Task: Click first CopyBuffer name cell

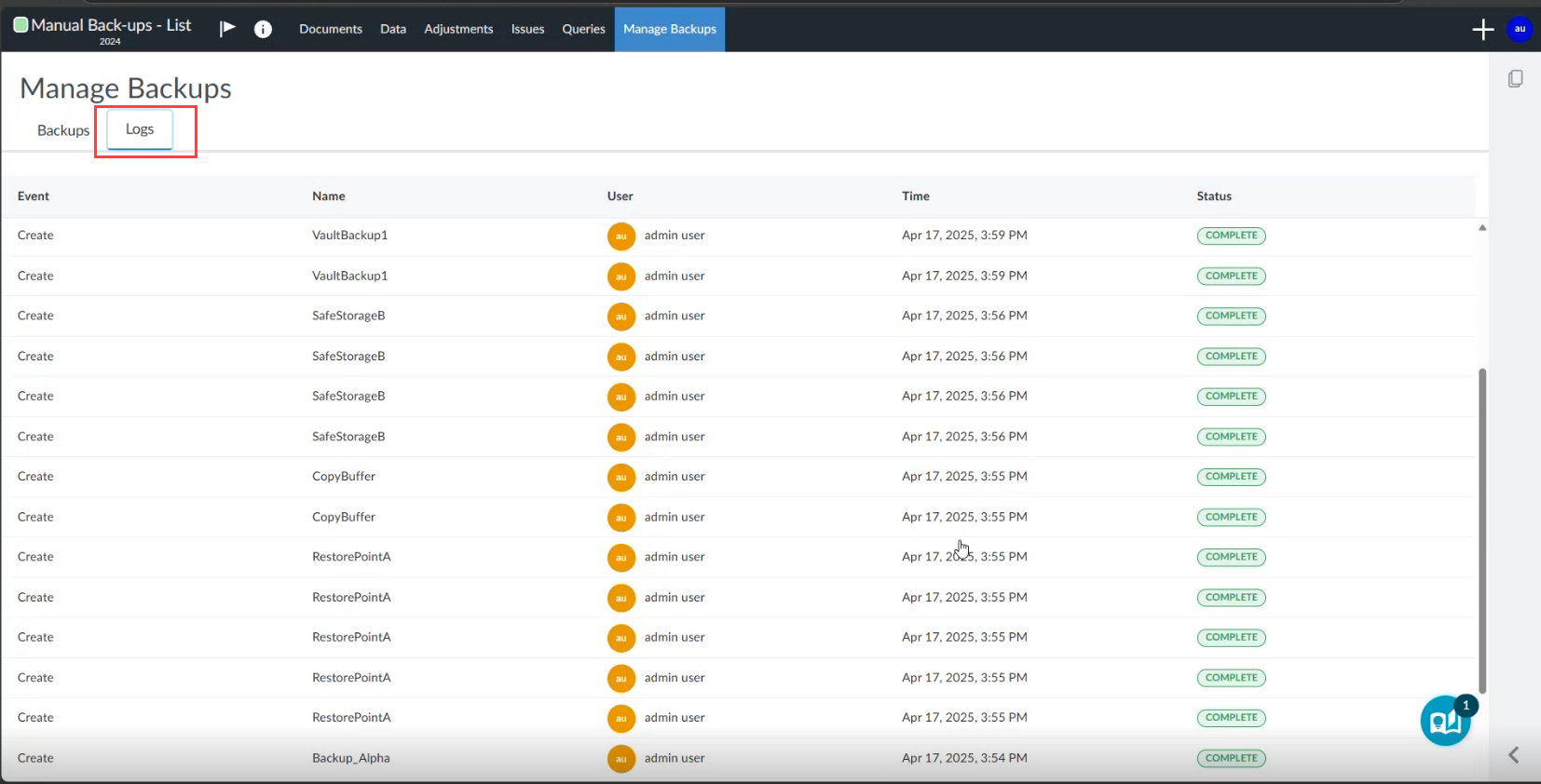Action: tap(344, 477)
